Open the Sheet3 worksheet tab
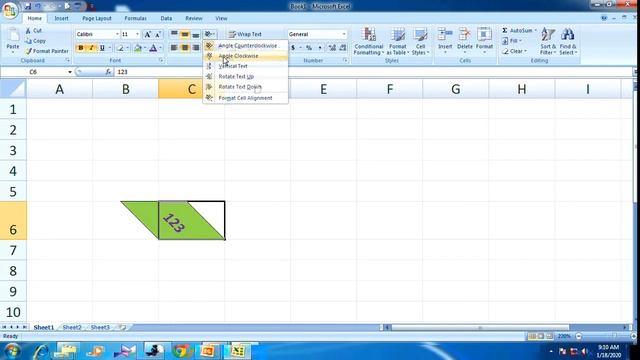 click(x=100, y=327)
